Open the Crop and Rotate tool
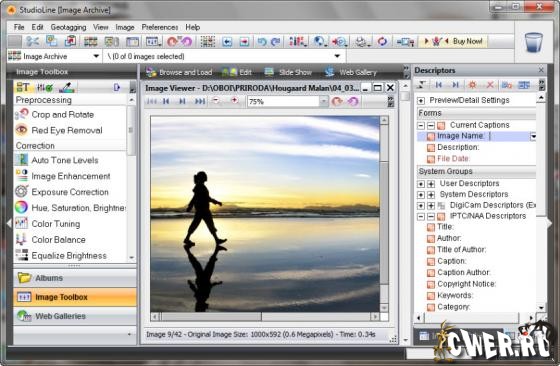Image resolution: width=560 pixels, height=366 pixels. pyautogui.click(x=62, y=114)
